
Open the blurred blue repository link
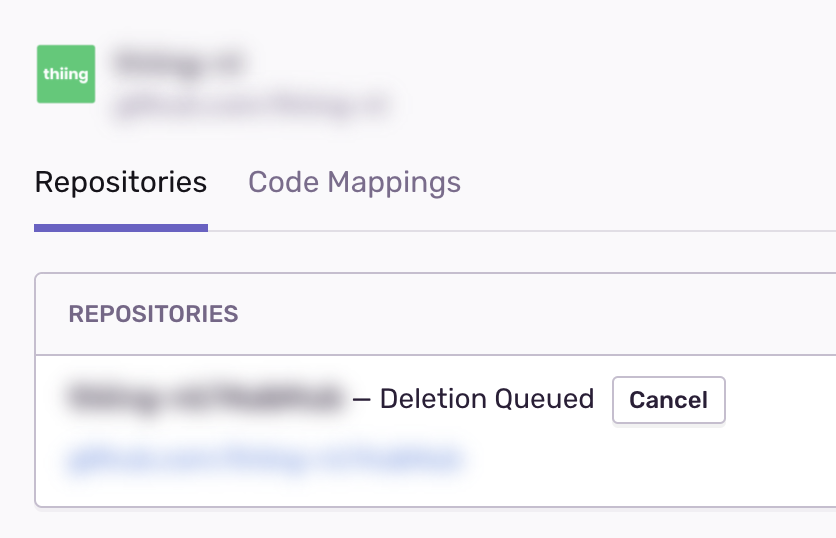click(x=265, y=459)
